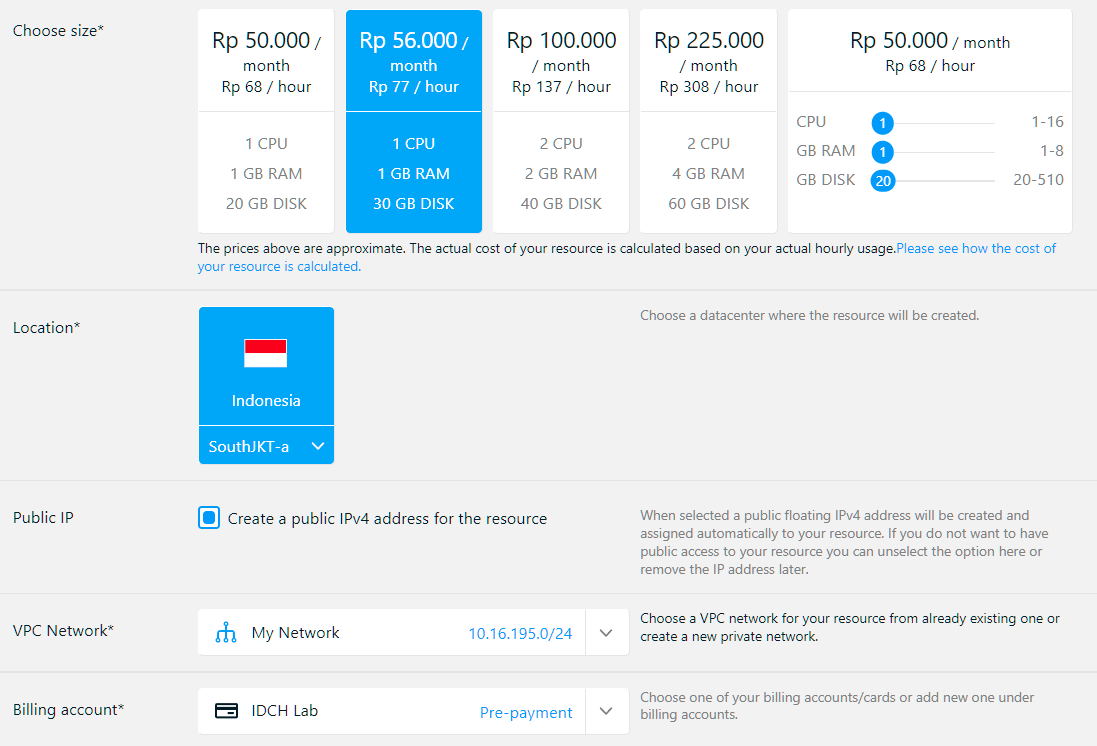Open the Billing account dropdown arrow
The image size is (1097, 746).
606,711
